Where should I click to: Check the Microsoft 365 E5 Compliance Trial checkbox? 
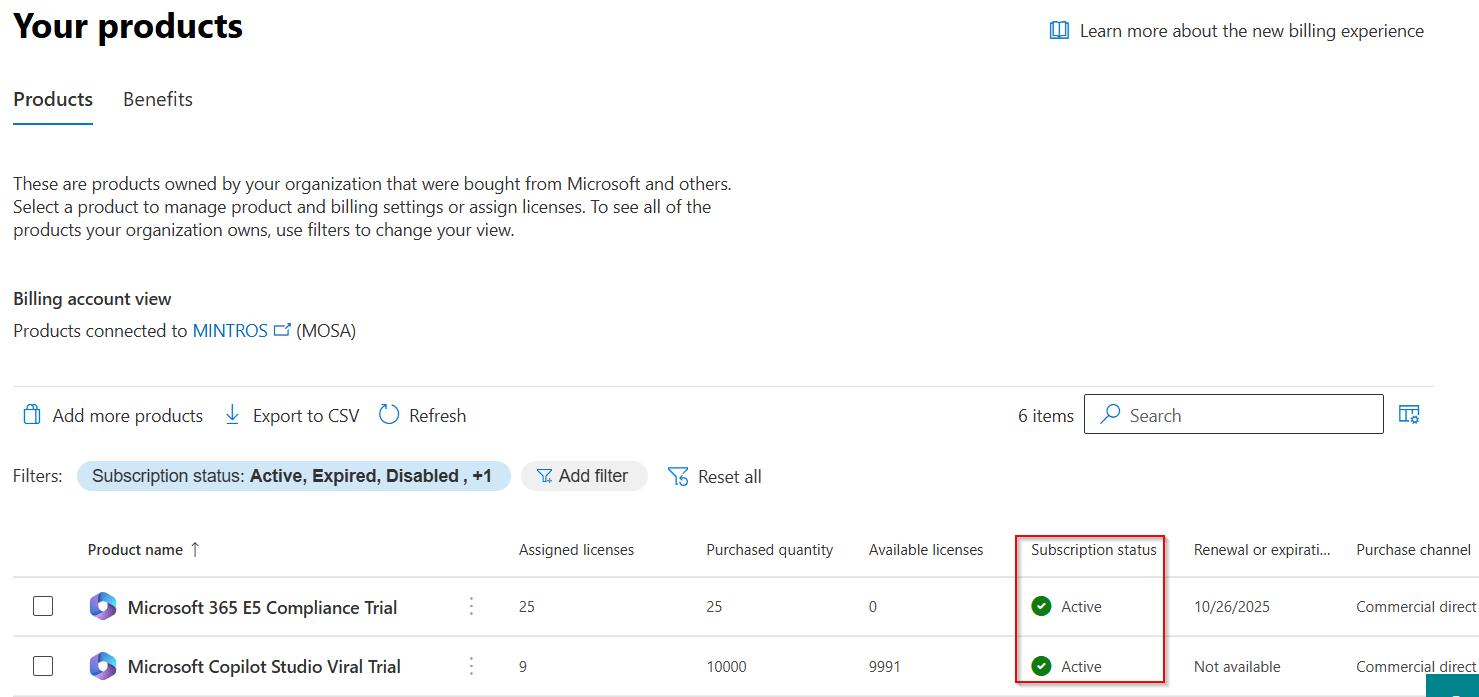(x=43, y=606)
